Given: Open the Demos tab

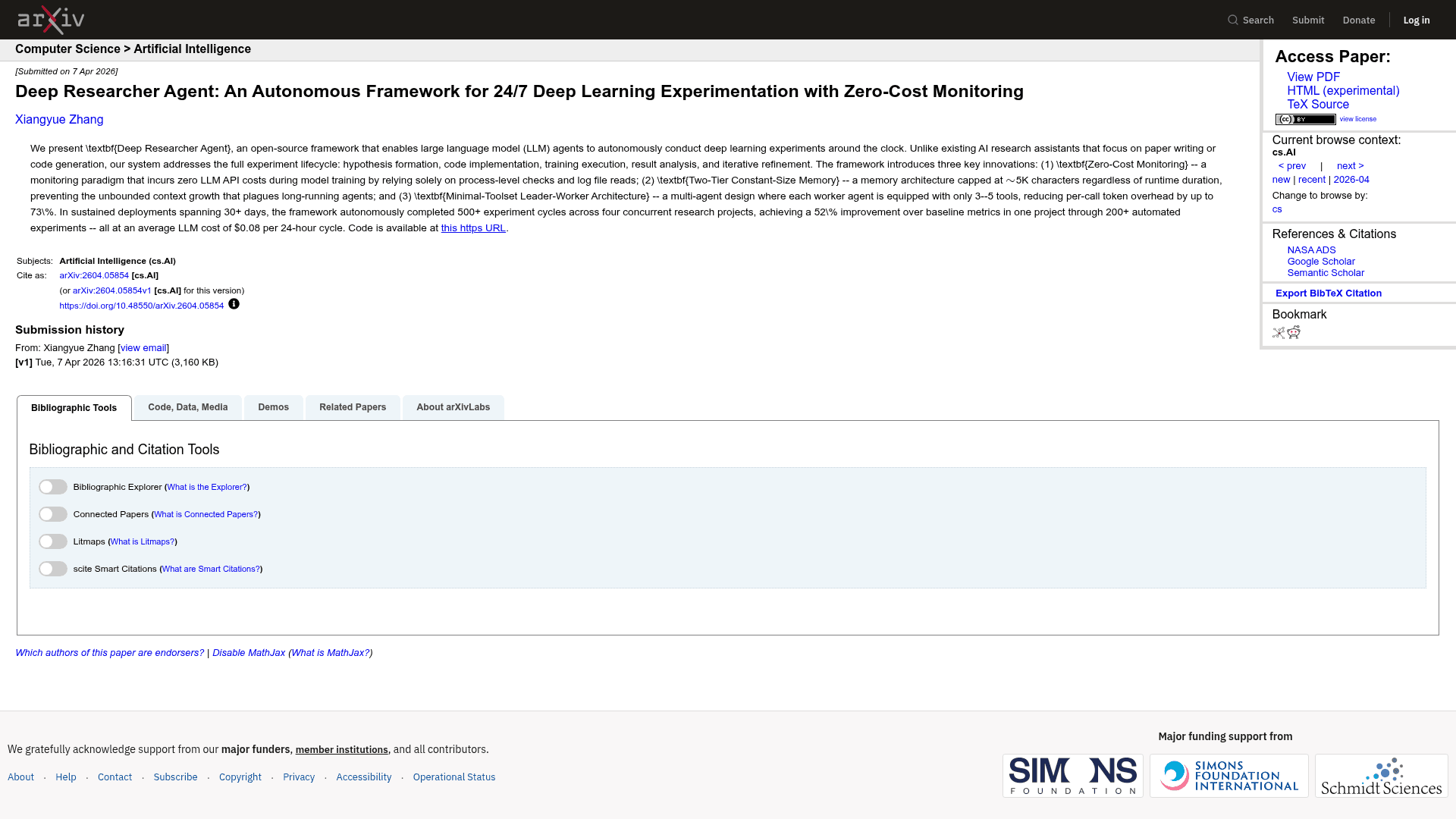Looking at the screenshot, I should click(274, 407).
